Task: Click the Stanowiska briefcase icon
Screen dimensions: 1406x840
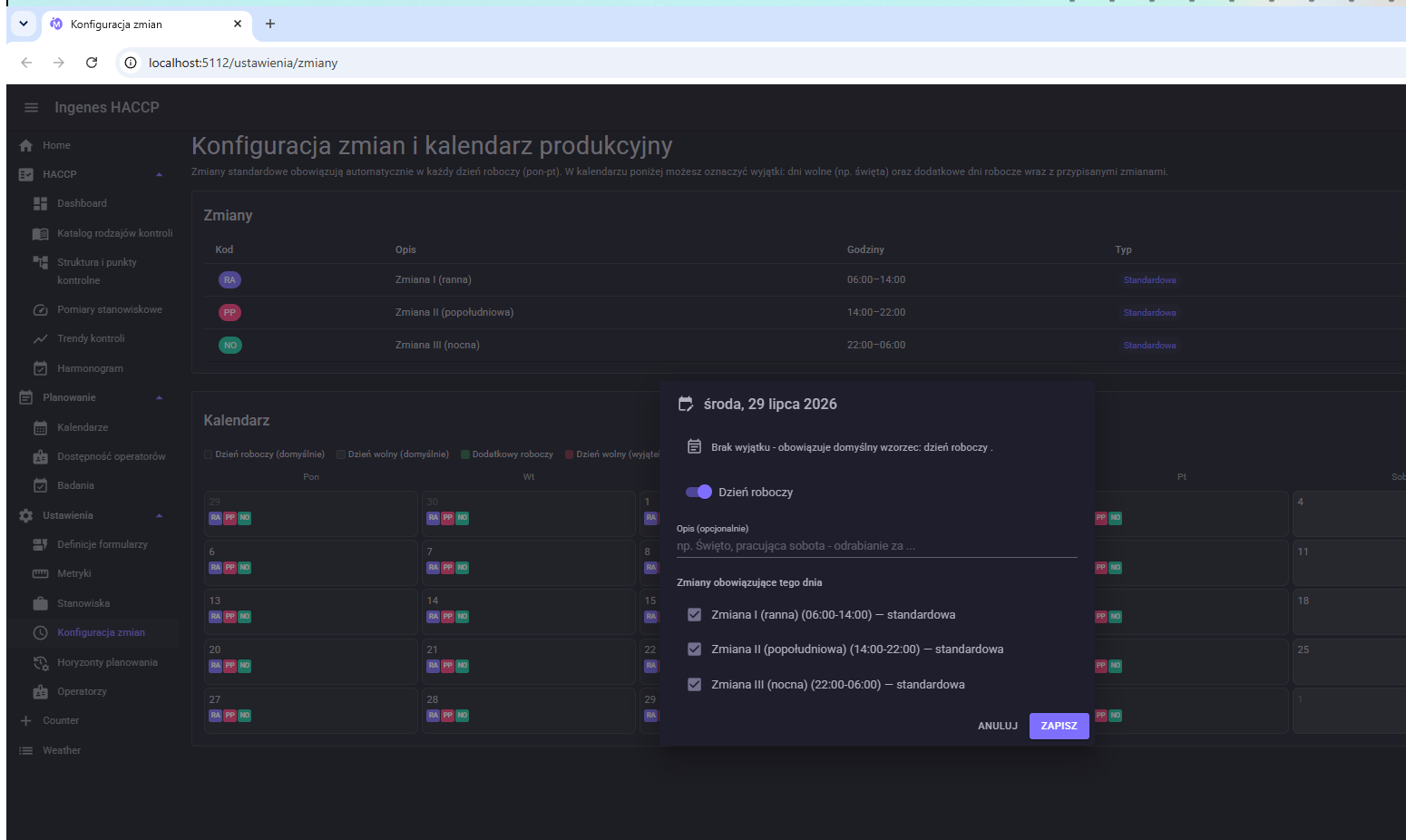Action: [x=40, y=603]
